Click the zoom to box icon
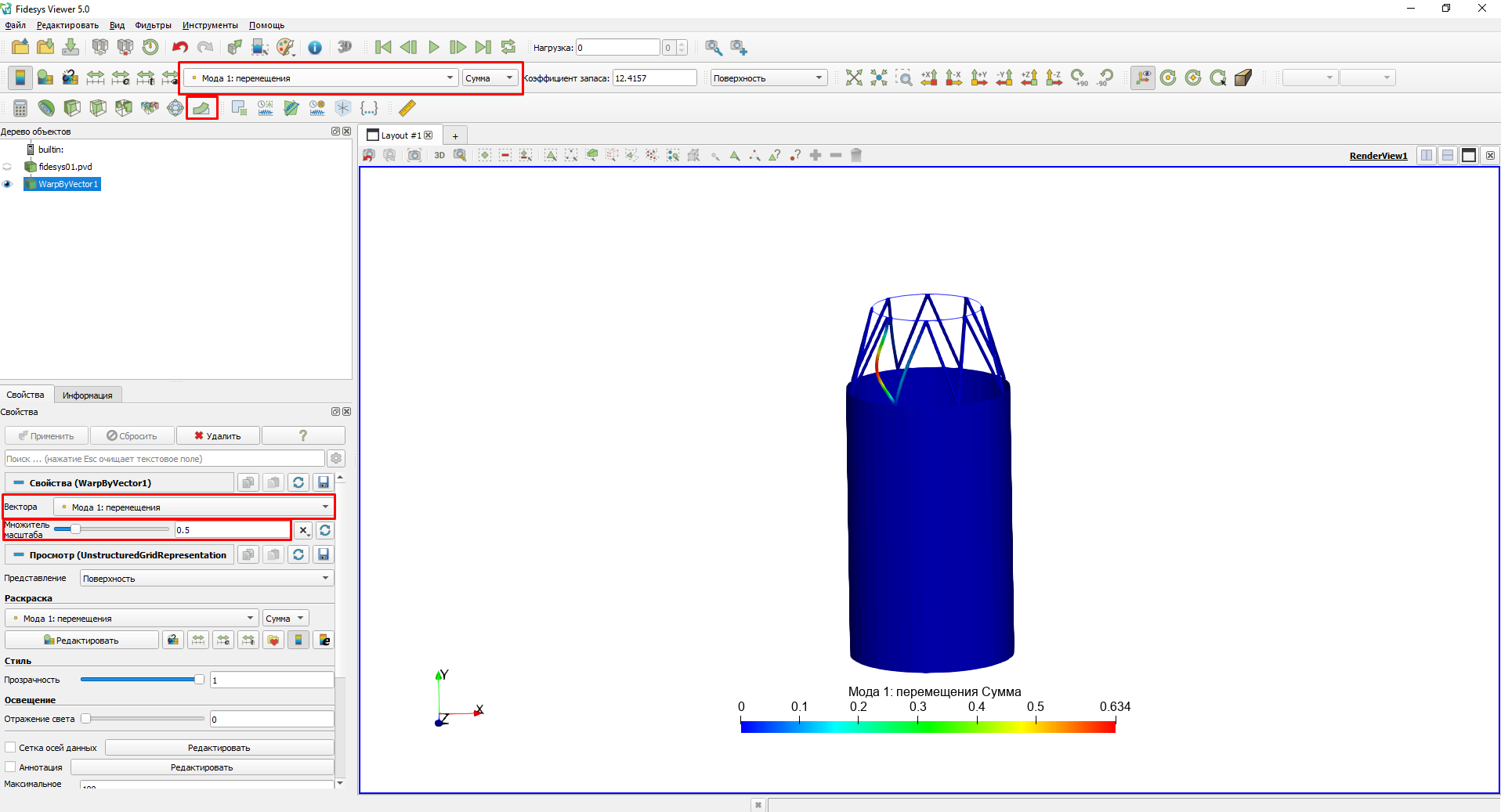Image resolution: width=1501 pixels, height=812 pixels. pyautogui.click(x=904, y=78)
